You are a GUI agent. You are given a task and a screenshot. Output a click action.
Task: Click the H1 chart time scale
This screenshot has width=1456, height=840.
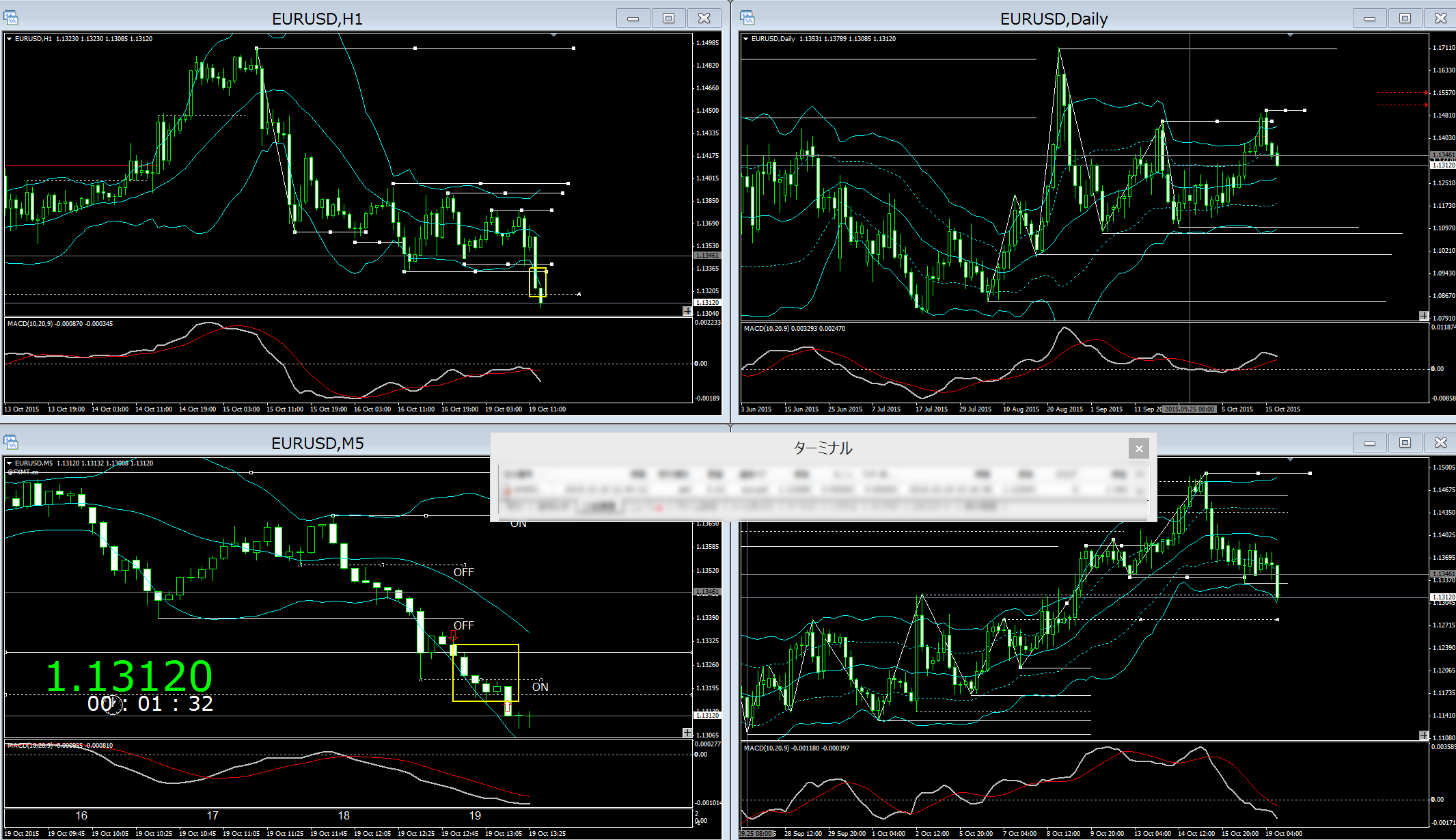pyautogui.click(x=342, y=409)
